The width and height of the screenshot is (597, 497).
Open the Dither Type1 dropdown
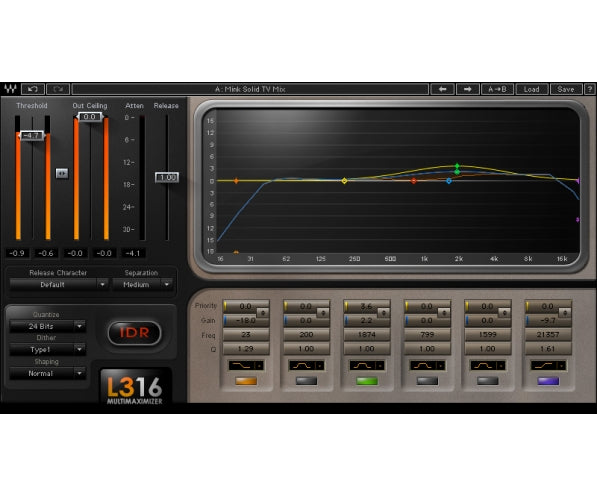point(47,350)
